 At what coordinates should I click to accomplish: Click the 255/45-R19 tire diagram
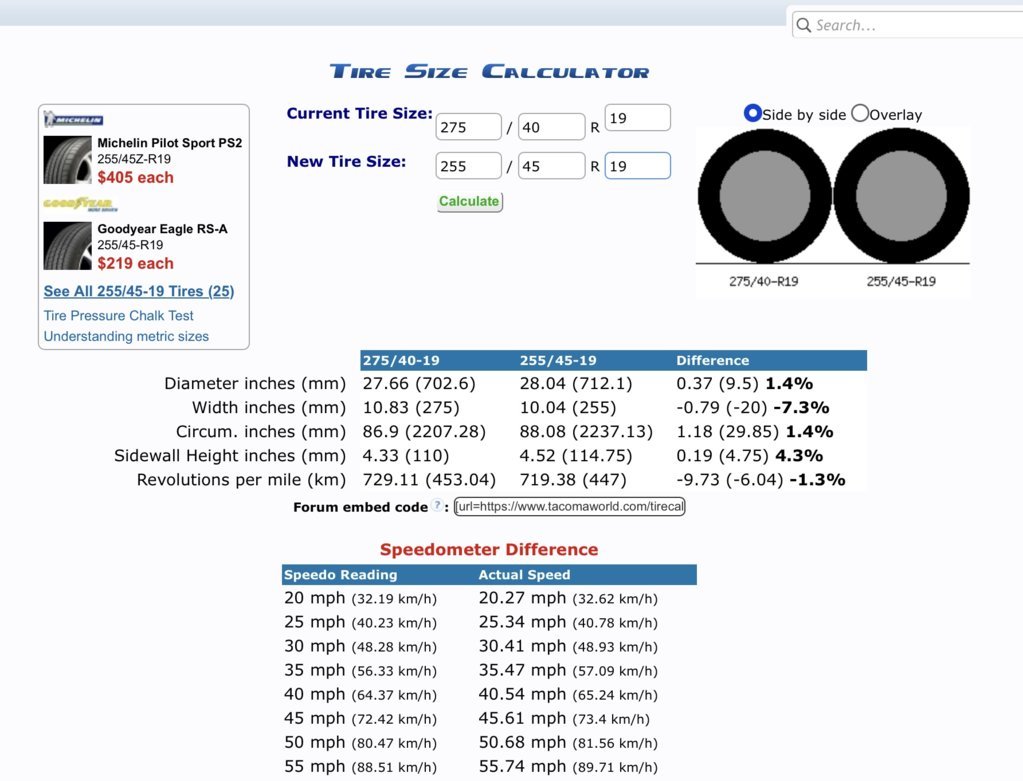pyautogui.click(x=902, y=196)
